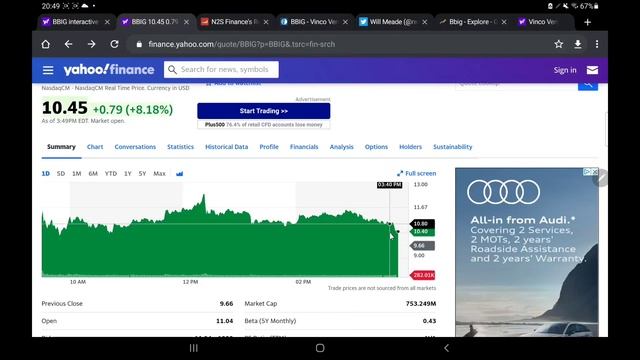
Task: Click the blue quote lookup search button
Action: click(x=588, y=85)
